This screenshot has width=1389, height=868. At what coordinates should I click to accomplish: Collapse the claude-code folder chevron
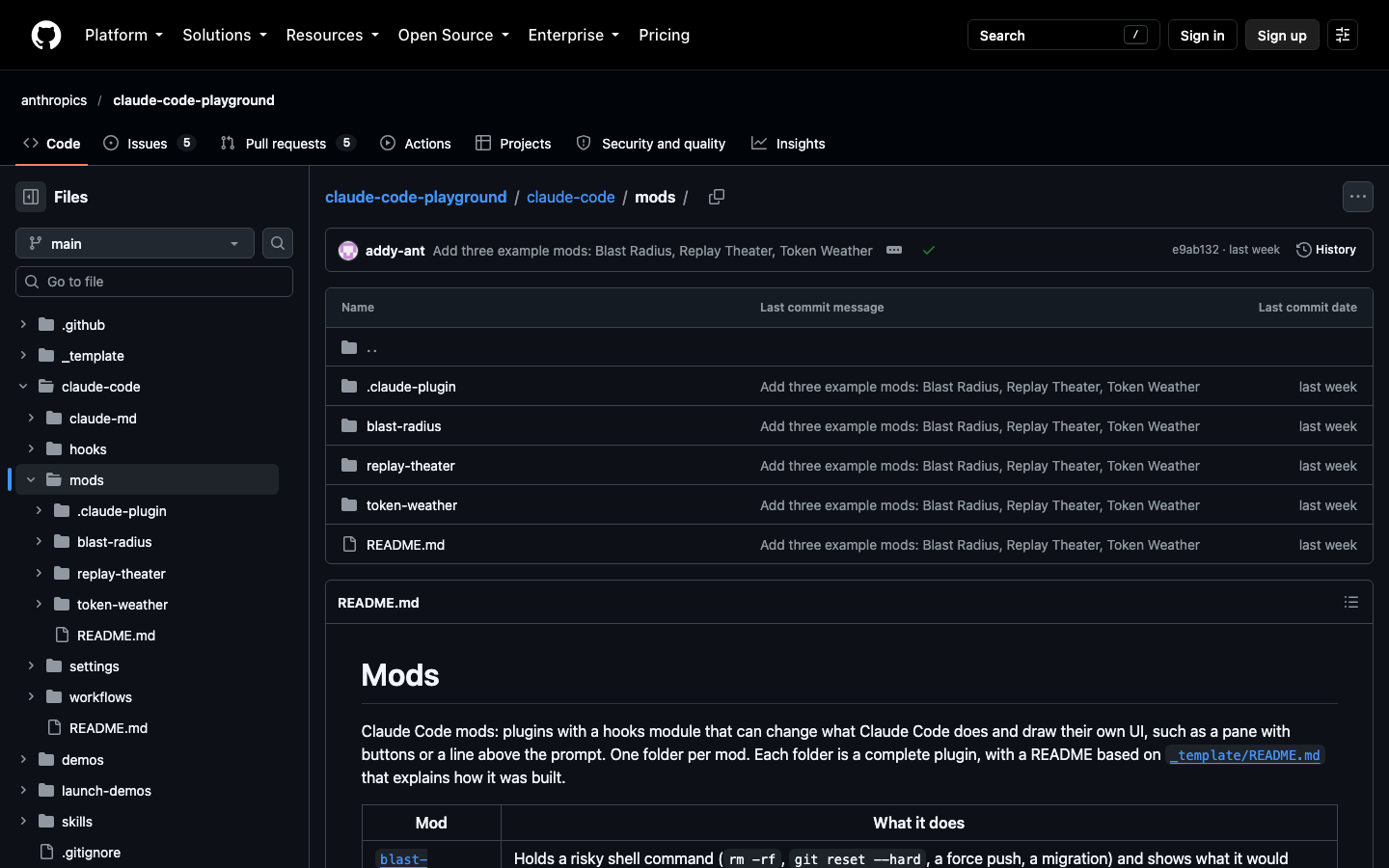click(x=23, y=387)
